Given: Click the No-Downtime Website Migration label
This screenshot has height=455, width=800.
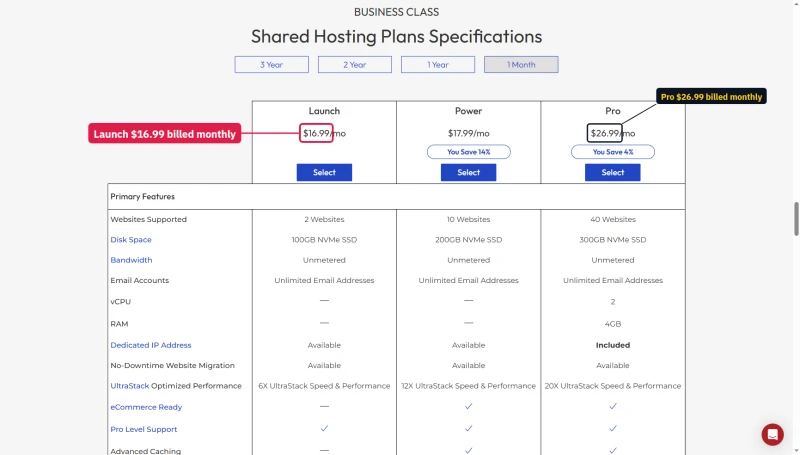Looking at the screenshot, I should click(x=172, y=366).
